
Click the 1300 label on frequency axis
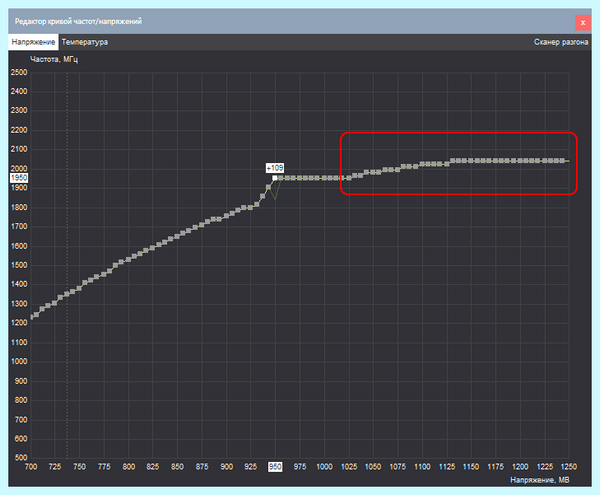(19, 304)
